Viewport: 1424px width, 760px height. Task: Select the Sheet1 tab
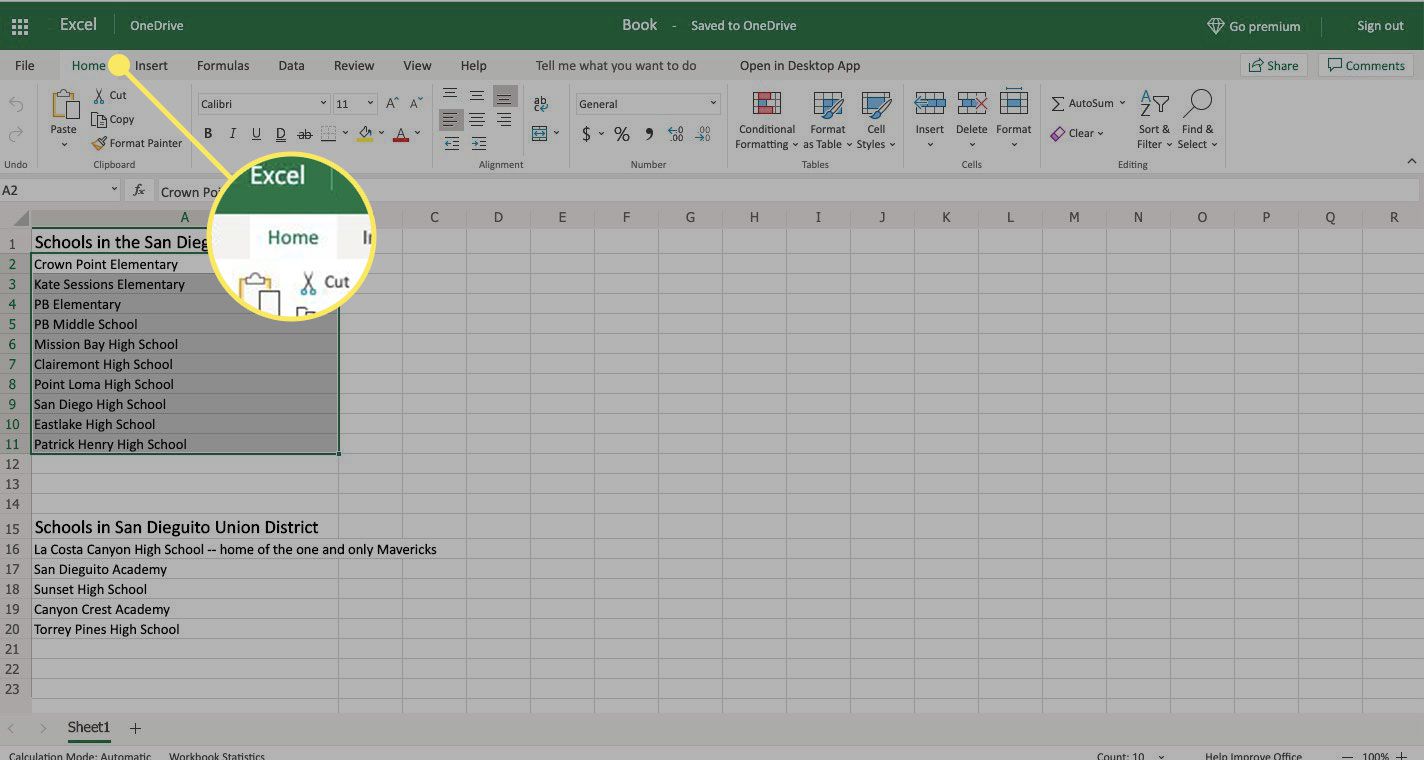point(89,728)
